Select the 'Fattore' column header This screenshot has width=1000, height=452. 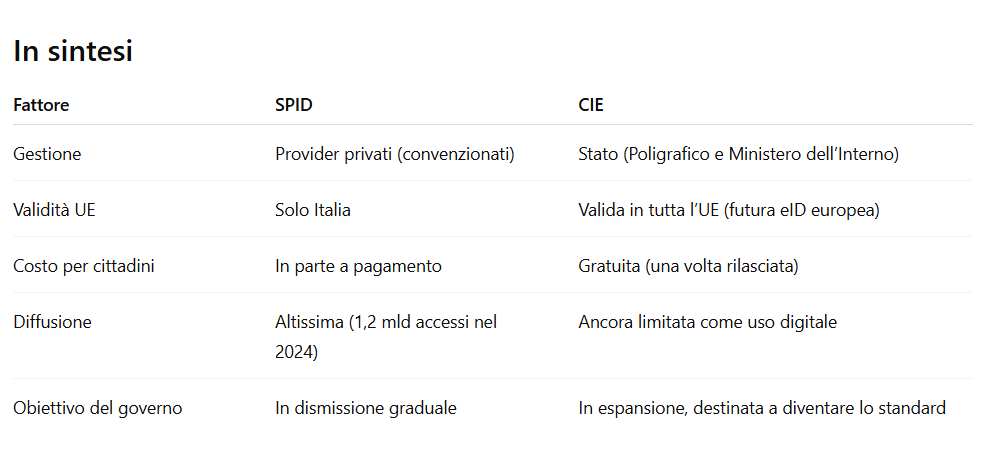41,105
